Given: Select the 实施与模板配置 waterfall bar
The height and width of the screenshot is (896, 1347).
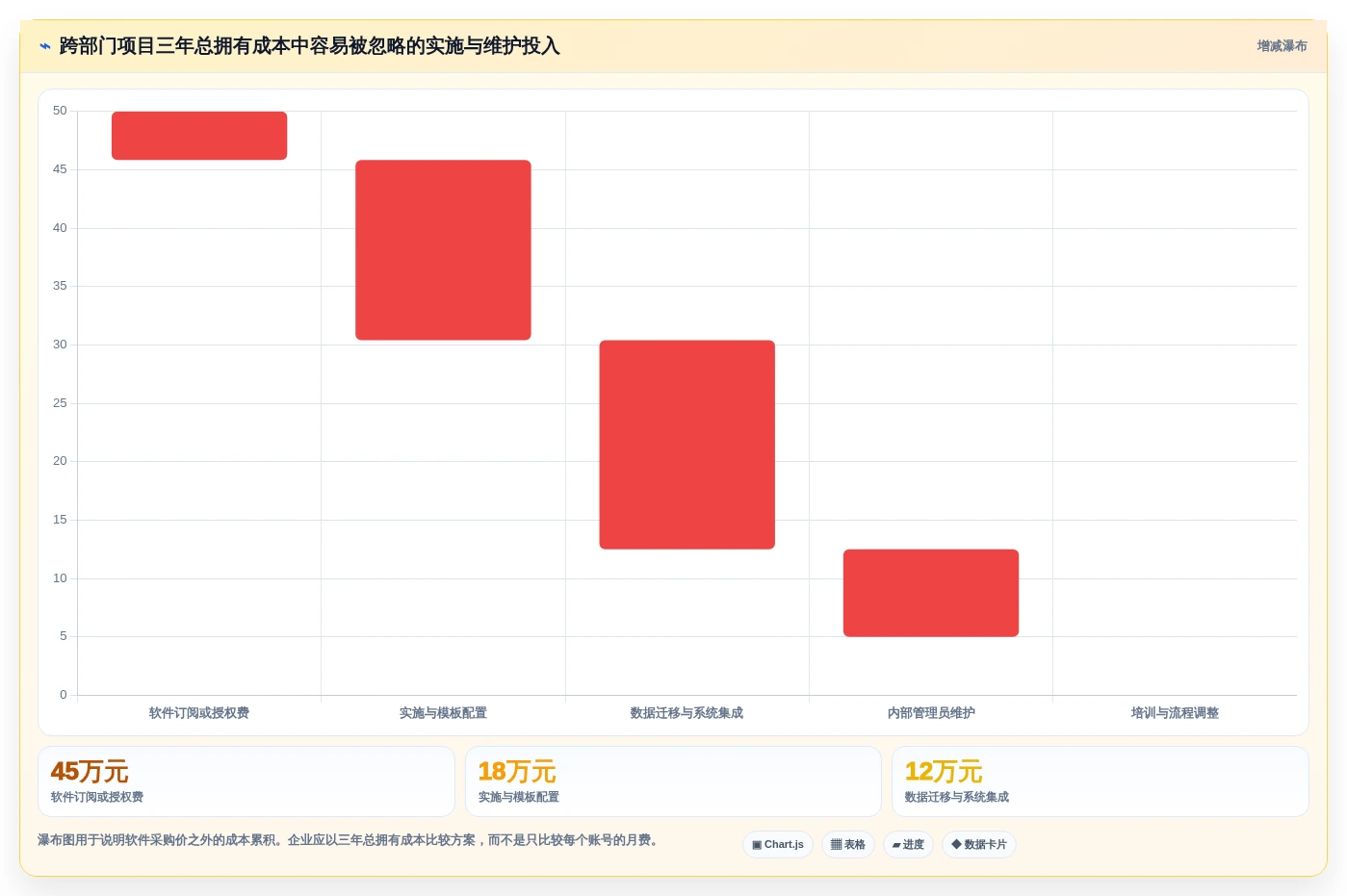Looking at the screenshot, I should pyautogui.click(x=443, y=250).
